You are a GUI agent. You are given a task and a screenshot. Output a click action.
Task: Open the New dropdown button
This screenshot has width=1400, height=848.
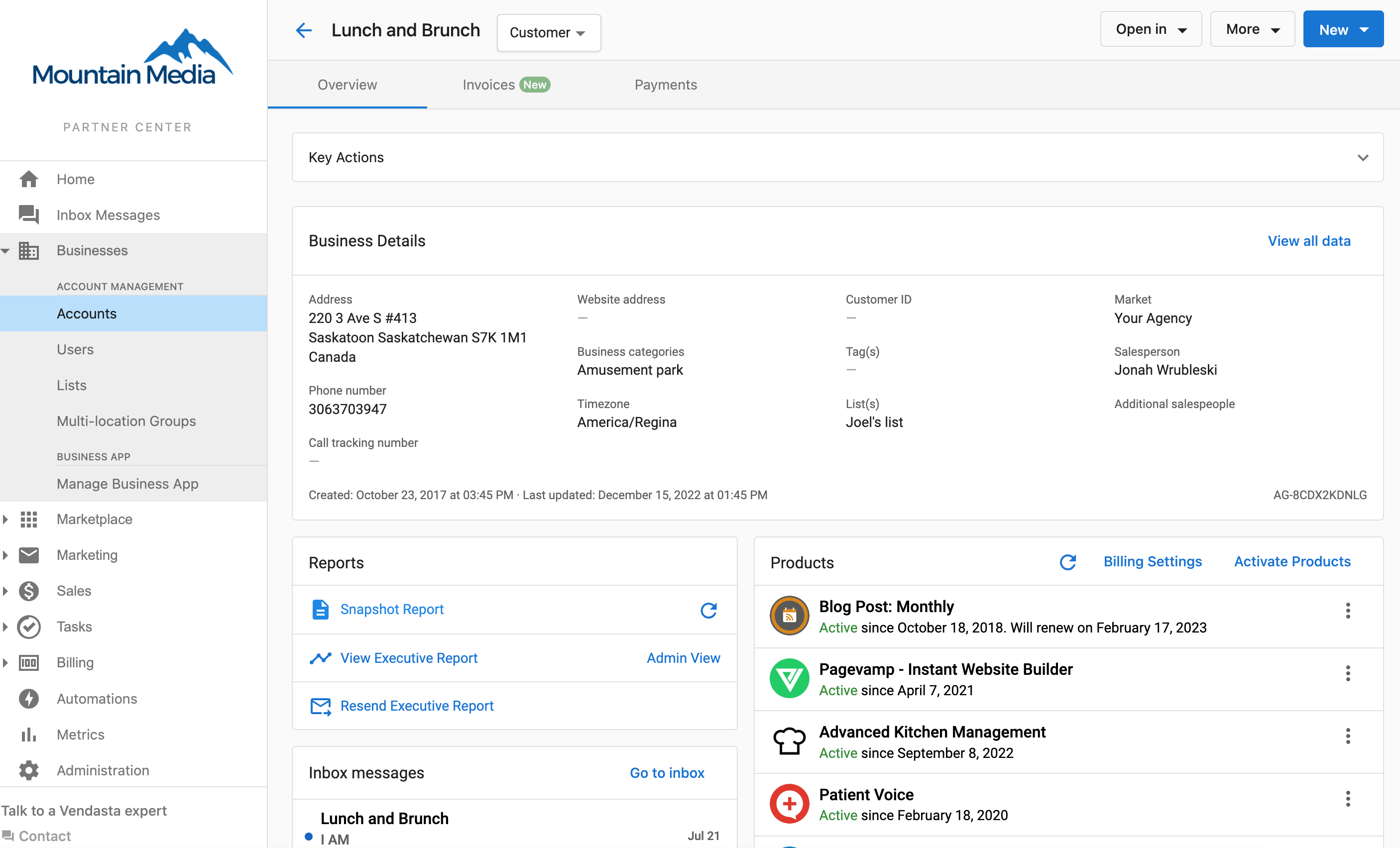[1343, 29]
